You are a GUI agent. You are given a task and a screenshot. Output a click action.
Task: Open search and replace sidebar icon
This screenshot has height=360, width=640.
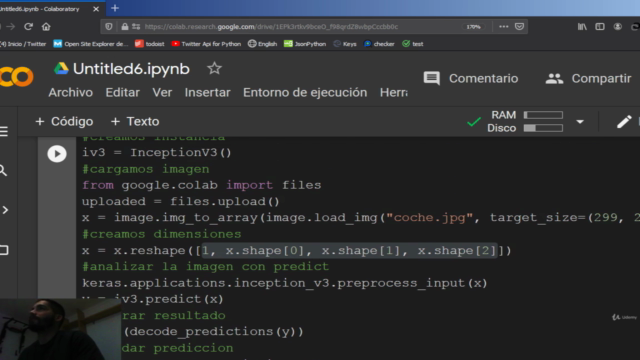pos(3,170)
